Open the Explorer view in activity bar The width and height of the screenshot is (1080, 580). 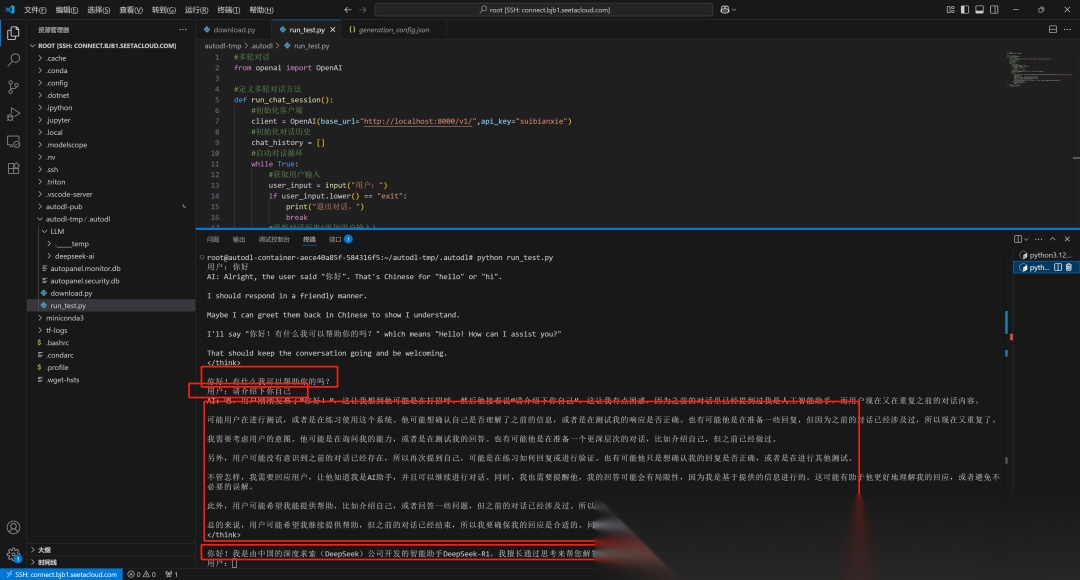(x=13, y=33)
